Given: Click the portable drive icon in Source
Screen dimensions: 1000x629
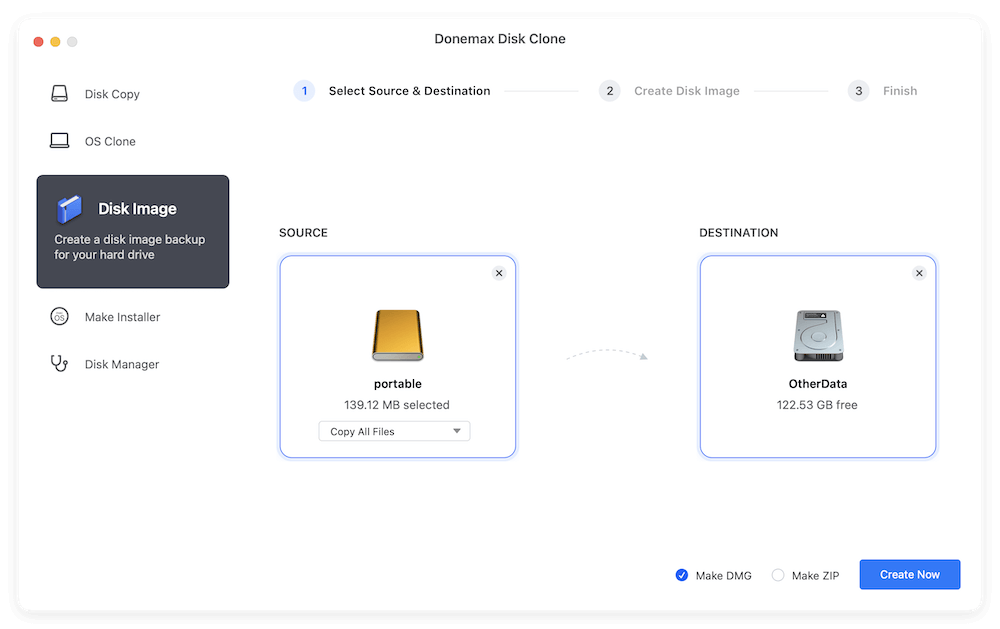Looking at the screenshot, I should click(x=397, y=335).
